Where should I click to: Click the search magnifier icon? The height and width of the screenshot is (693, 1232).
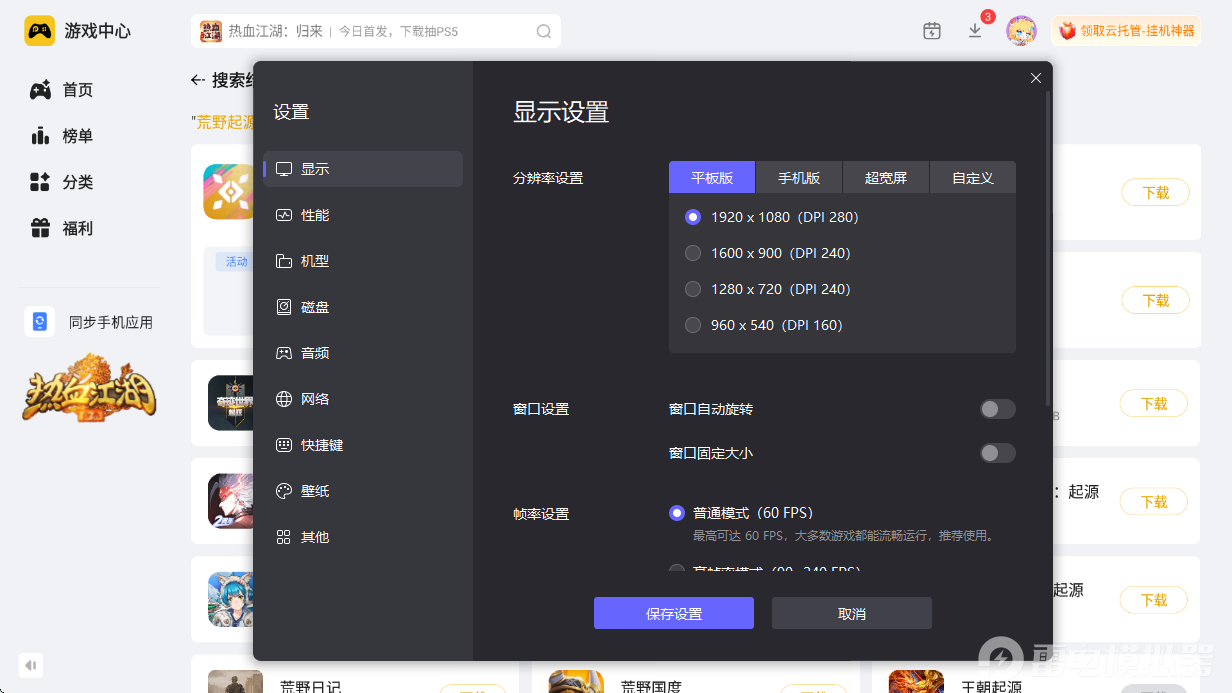[544, 31]
